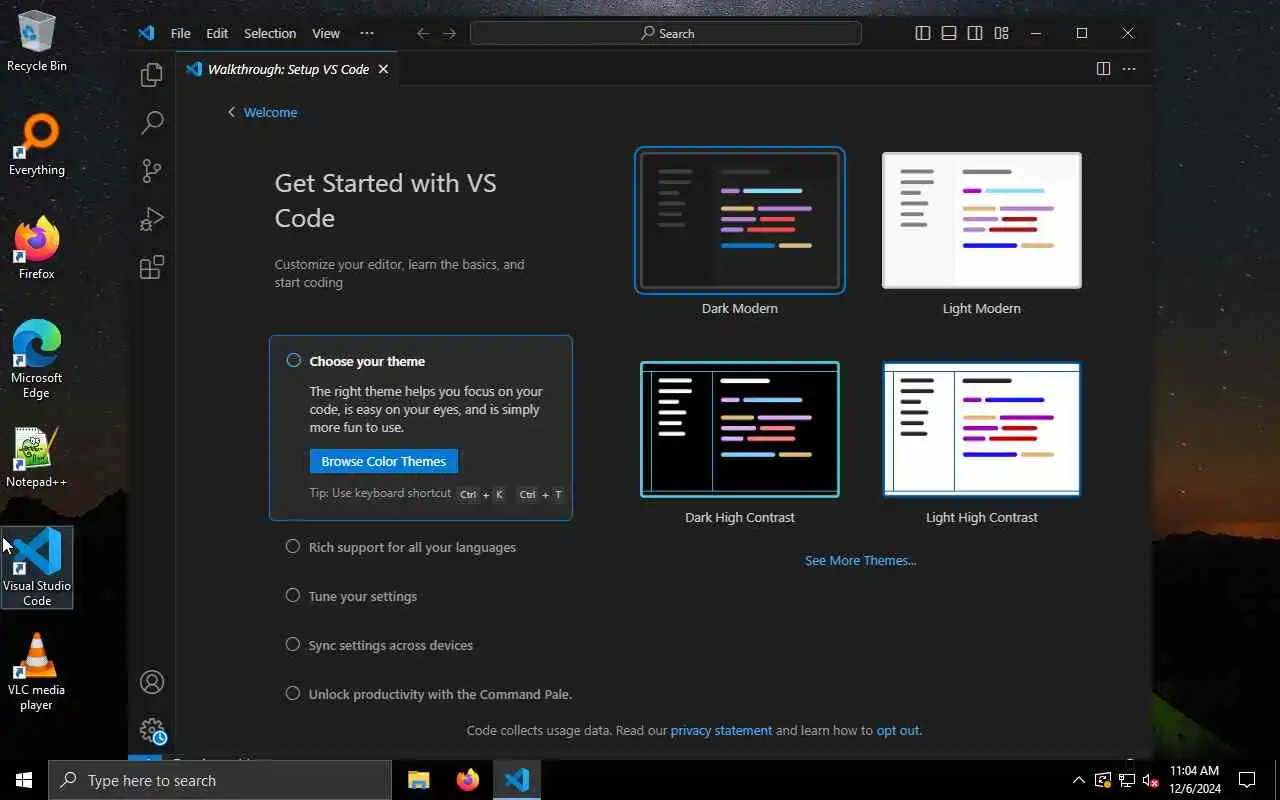Open the Run and Debug view
1280x800 pixels.
click(152, 219)
